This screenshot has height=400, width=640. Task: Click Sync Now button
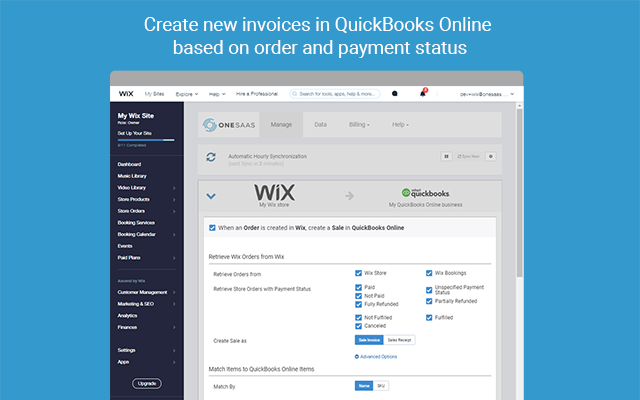click(x=469, y=156)
